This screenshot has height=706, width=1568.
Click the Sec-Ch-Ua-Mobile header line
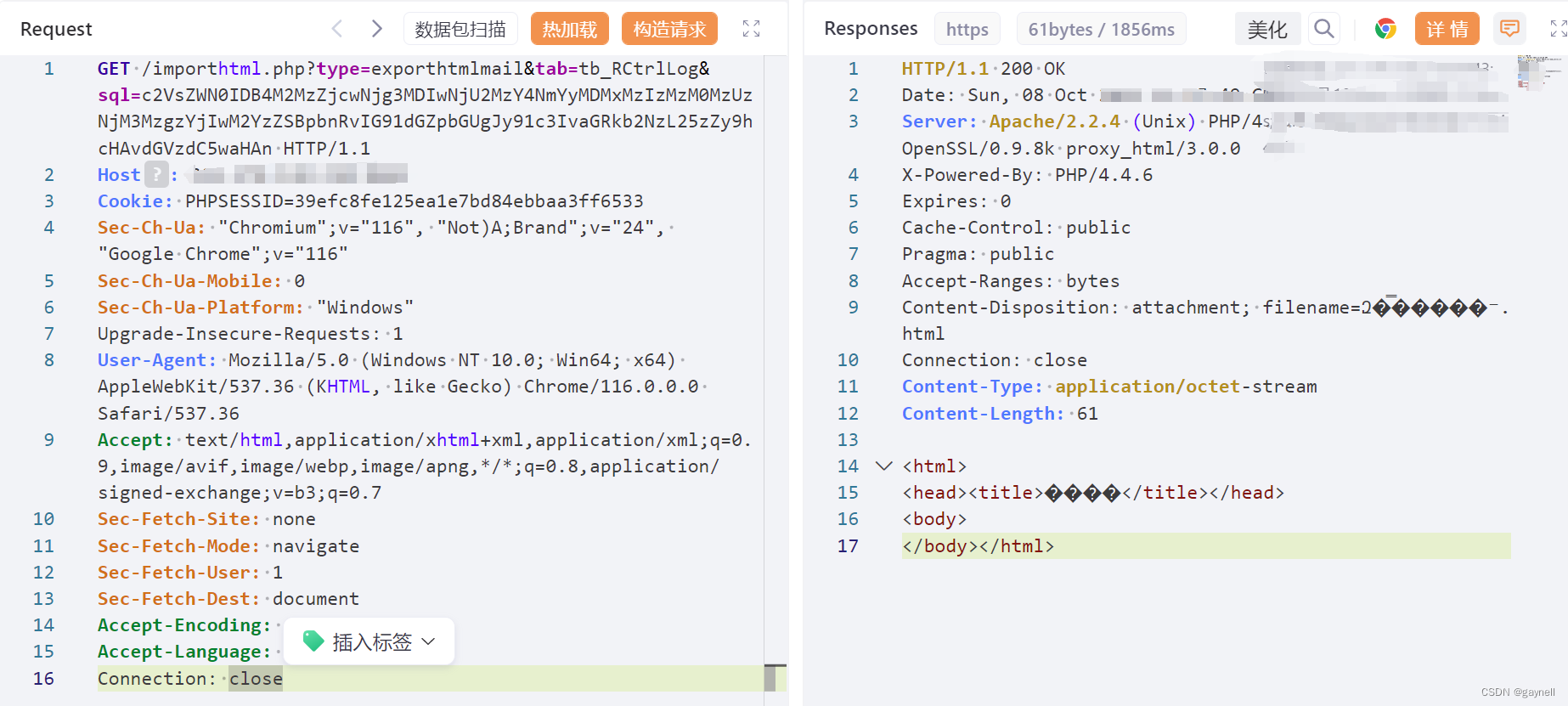[201, 280]
